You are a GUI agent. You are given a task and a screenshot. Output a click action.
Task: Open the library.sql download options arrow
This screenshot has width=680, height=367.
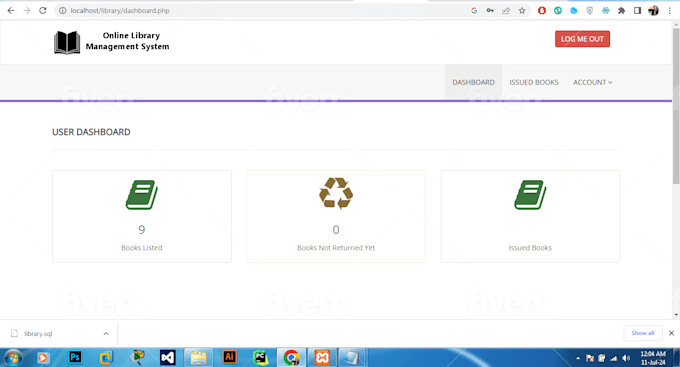pyautogui.click(x=106, y=334)
